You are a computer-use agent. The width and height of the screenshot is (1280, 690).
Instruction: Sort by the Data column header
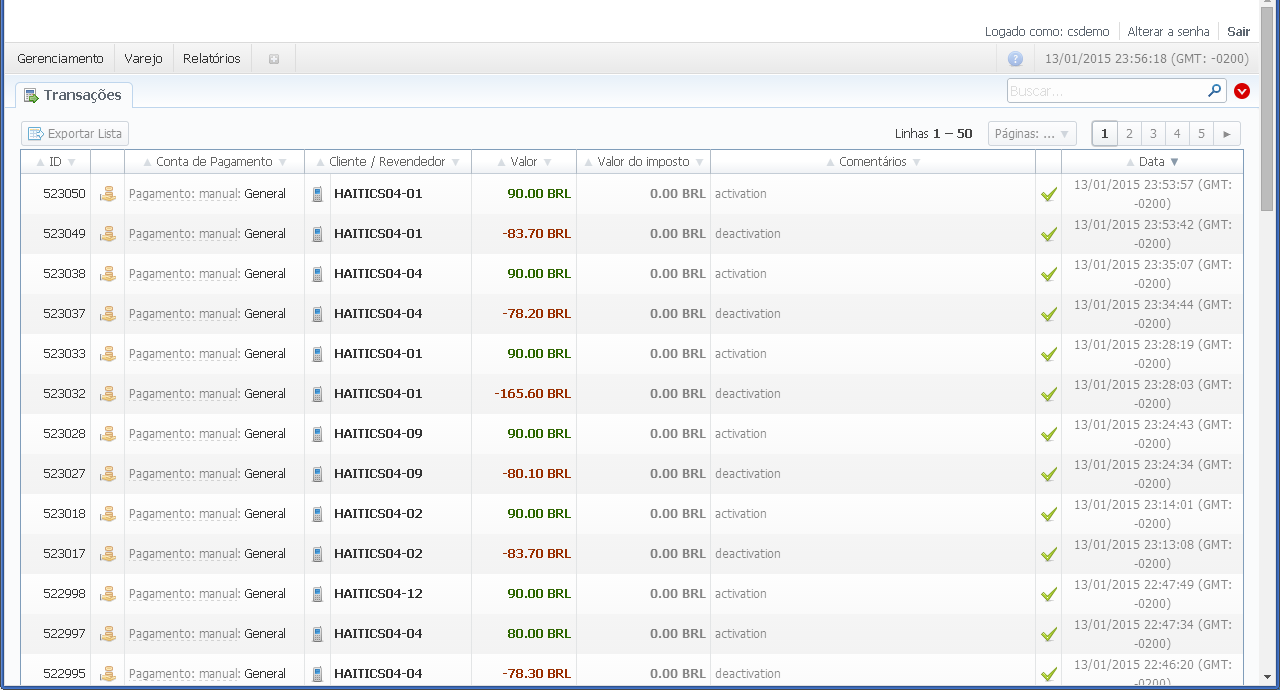pyautogui.click(x=1152, y=162)
